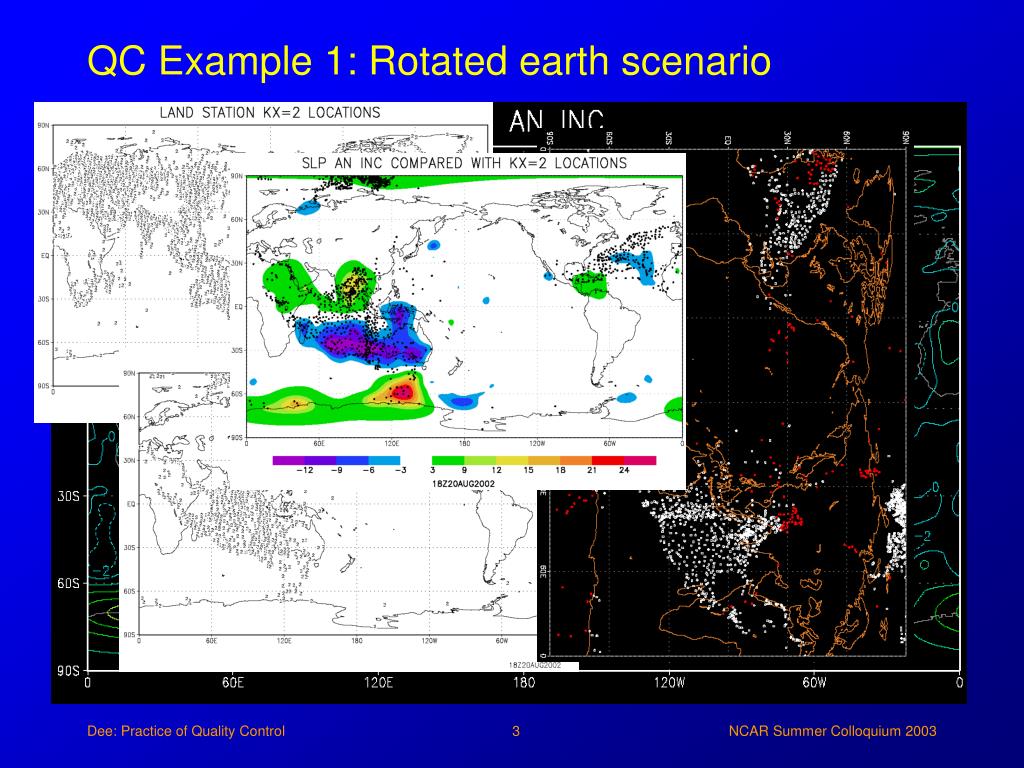
Task: Click the yellow 12 legend swatch
Action: point(512,460)
